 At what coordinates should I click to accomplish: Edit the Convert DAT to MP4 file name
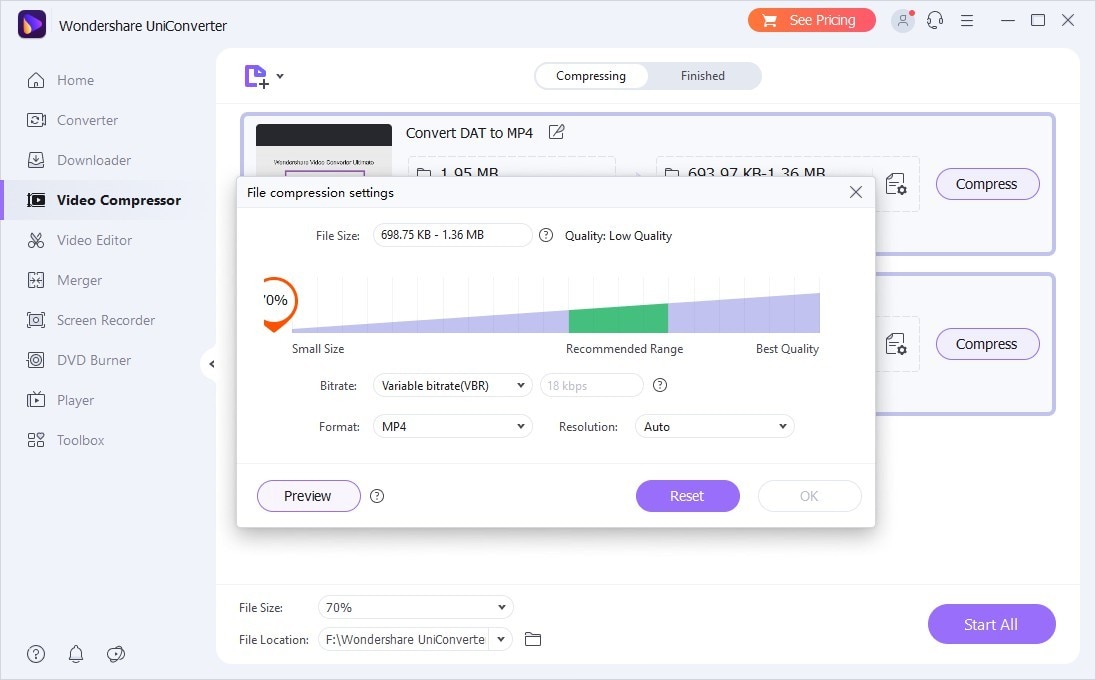[x=556, y=132]
